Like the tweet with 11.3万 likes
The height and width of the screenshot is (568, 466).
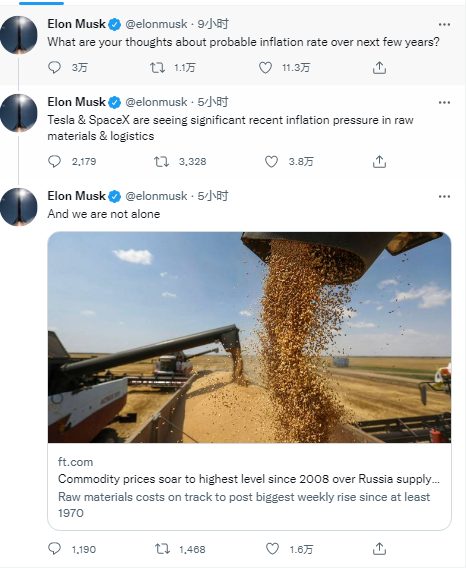click(265, 68)
